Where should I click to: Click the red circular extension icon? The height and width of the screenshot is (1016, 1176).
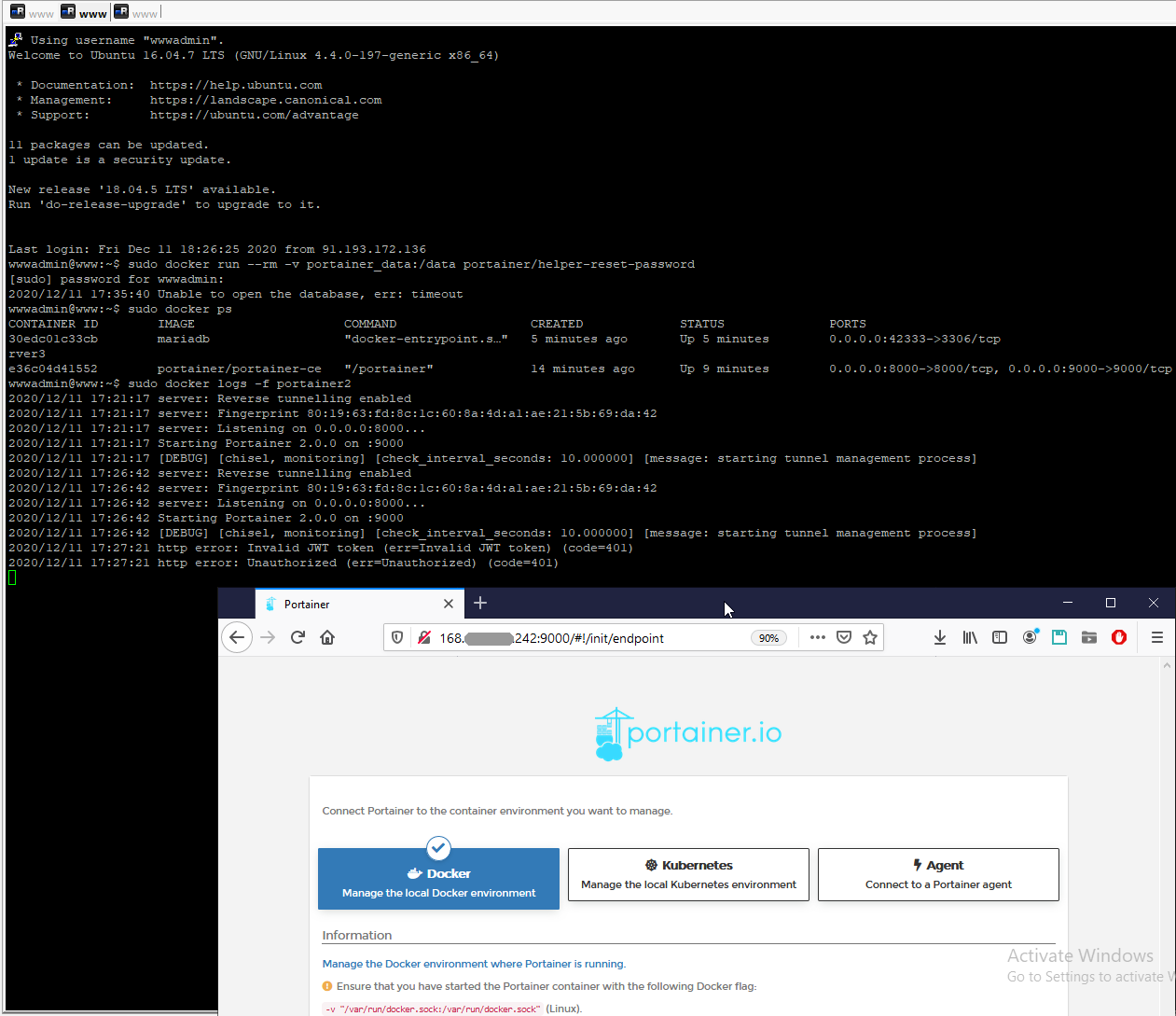[1119, 637]
